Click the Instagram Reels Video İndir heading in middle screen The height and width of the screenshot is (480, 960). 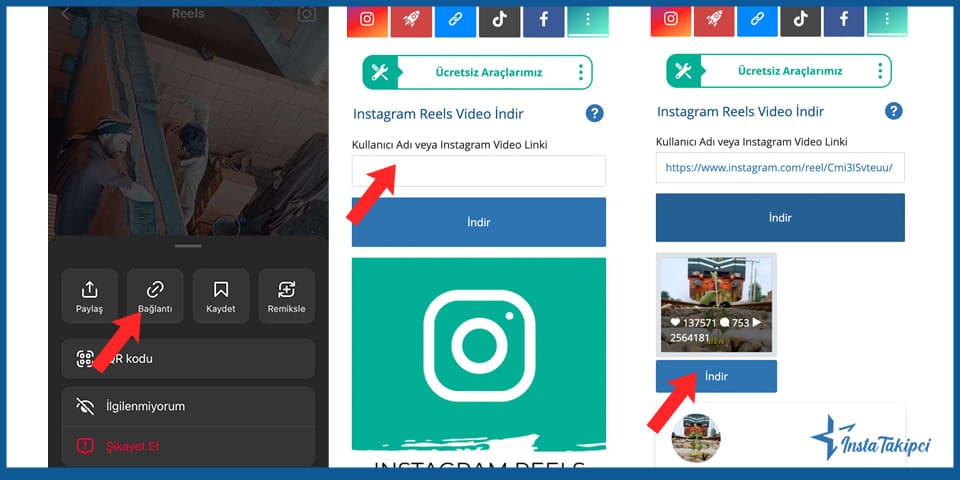438,114
